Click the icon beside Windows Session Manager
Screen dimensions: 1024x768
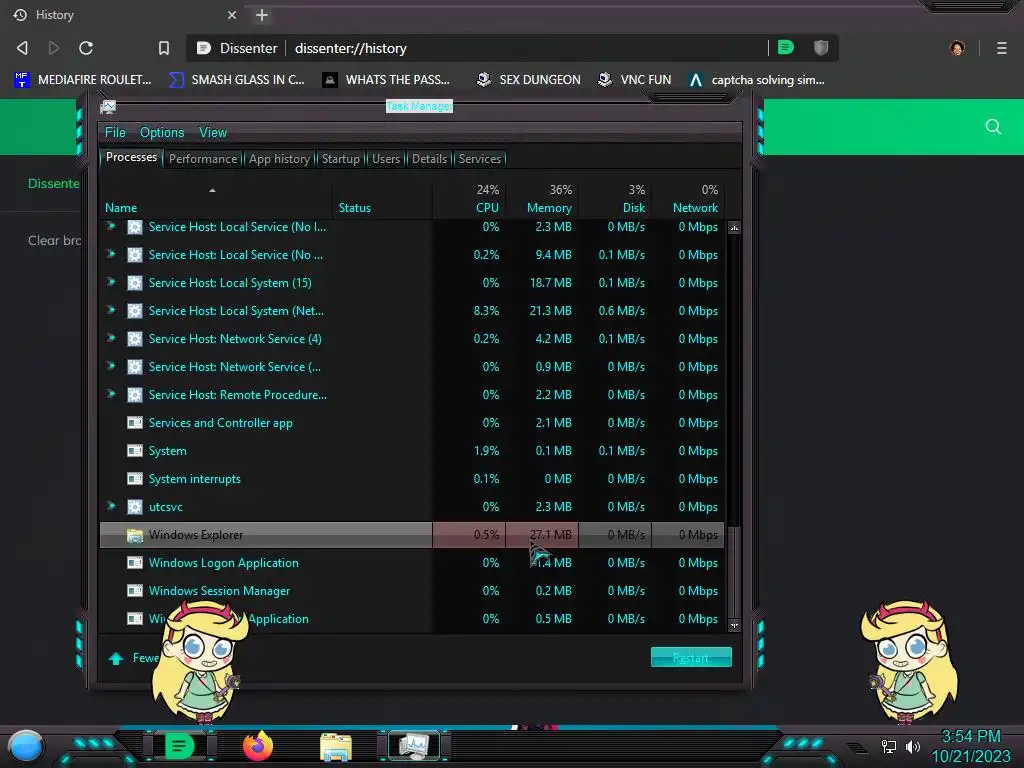point(135,591)
